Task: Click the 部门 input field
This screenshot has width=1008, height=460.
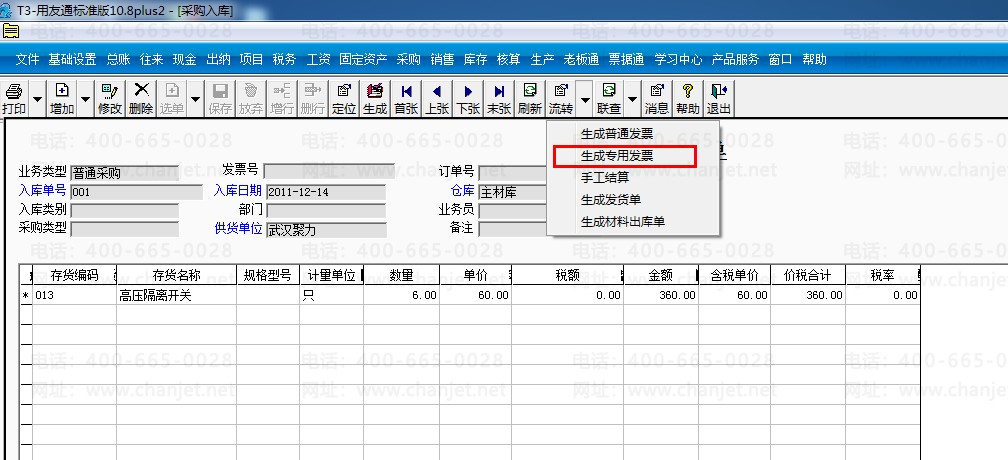Action: tap(325, 211)
